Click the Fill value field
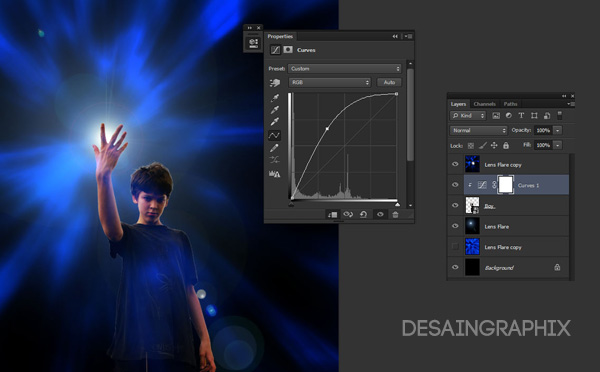This screenshot has width=600, height=372. click(x=543, y=145)
